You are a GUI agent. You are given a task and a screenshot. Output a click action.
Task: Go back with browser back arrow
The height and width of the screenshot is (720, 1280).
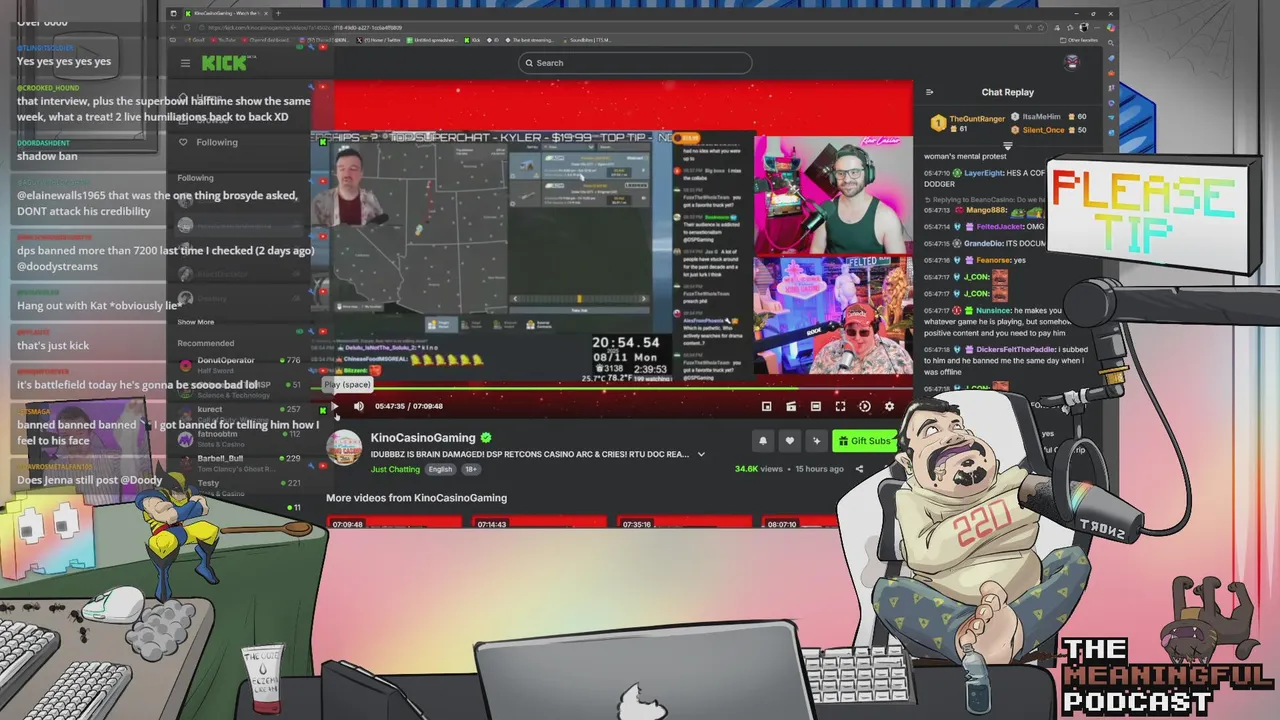[174, 27]
